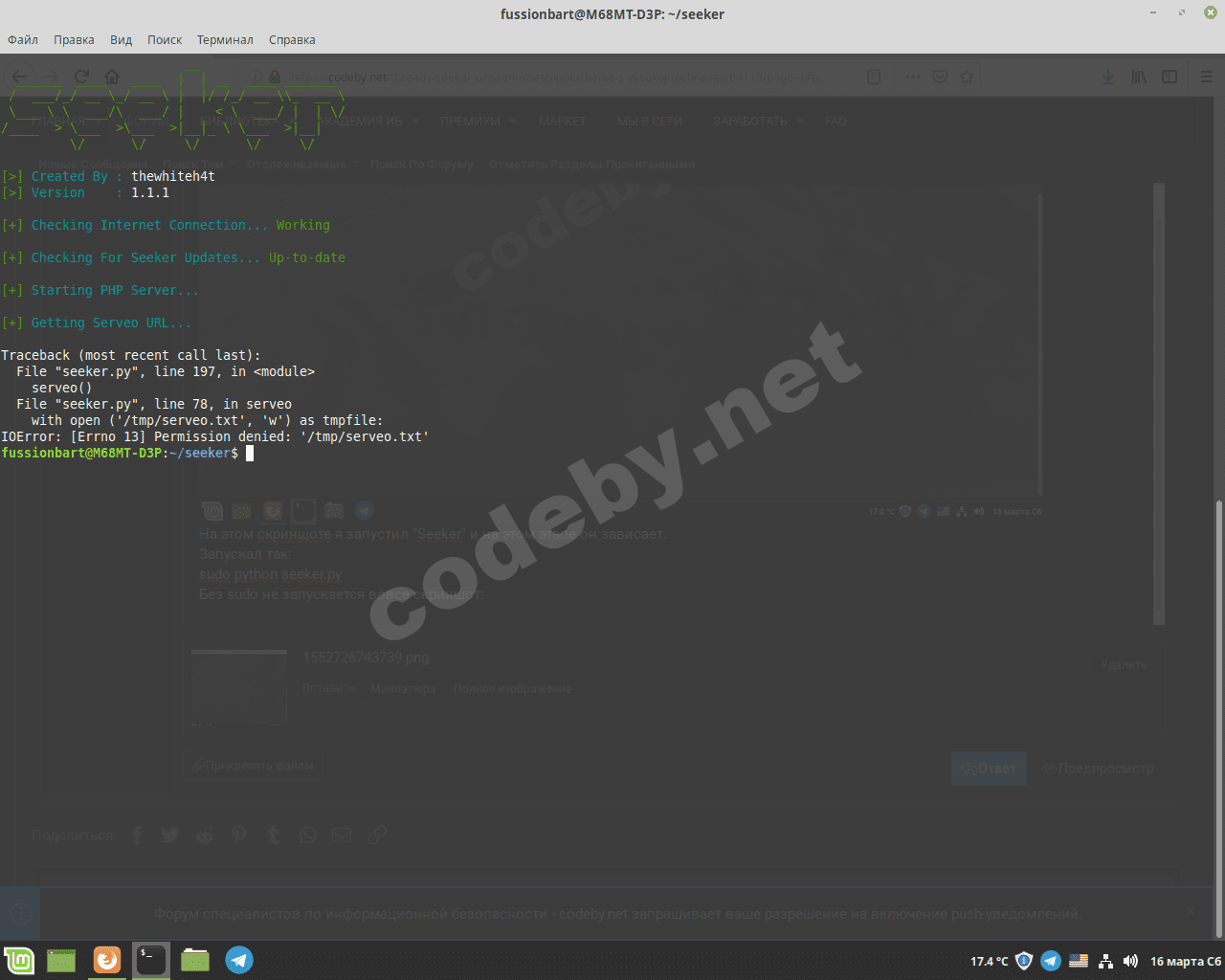Click the window title 'fussionbart@M68MT-D3P: ~/seeker'
This screenshot has width=1225, height=980.
point(612,13)
